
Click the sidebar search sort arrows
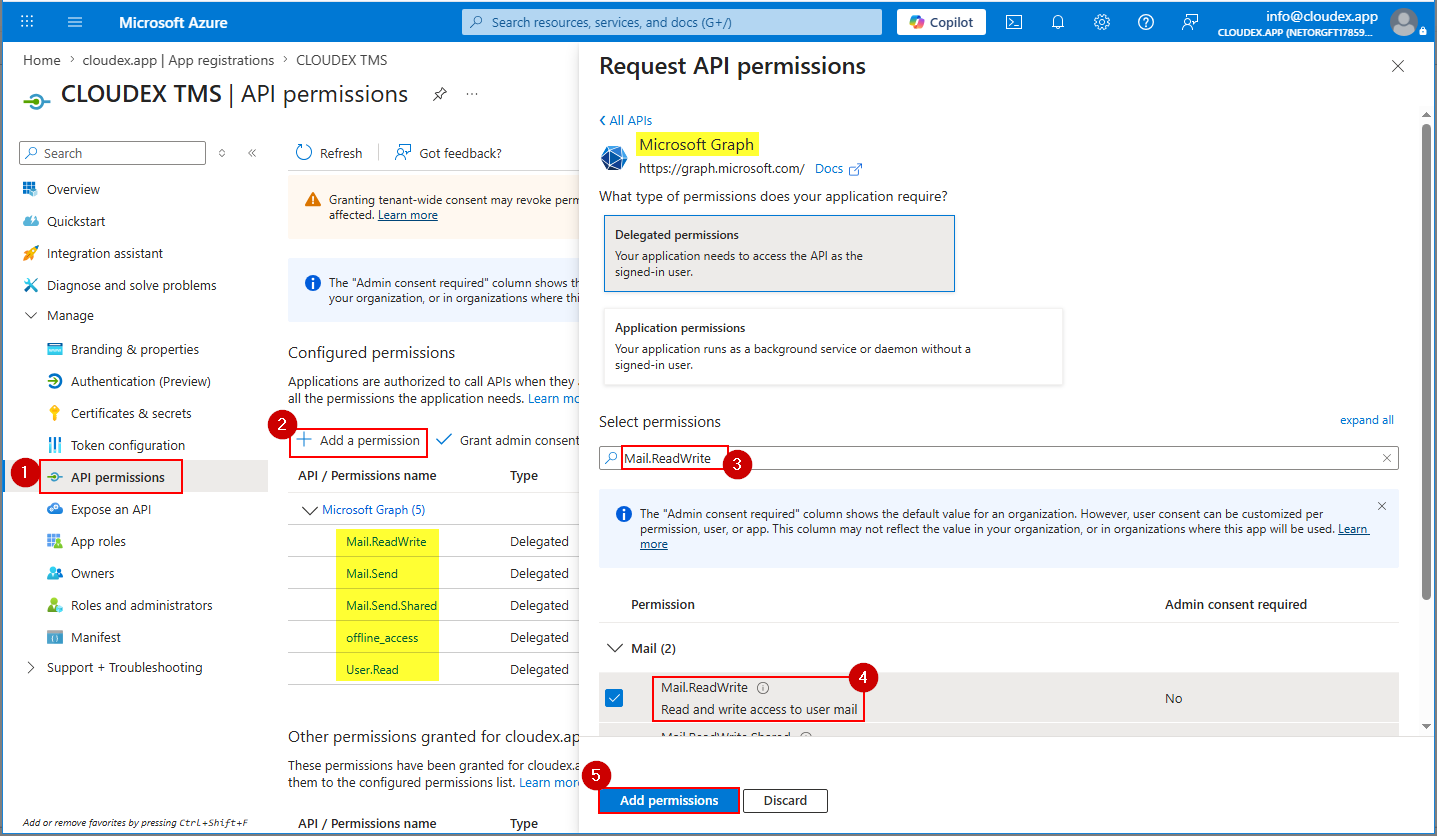[222, 153]
